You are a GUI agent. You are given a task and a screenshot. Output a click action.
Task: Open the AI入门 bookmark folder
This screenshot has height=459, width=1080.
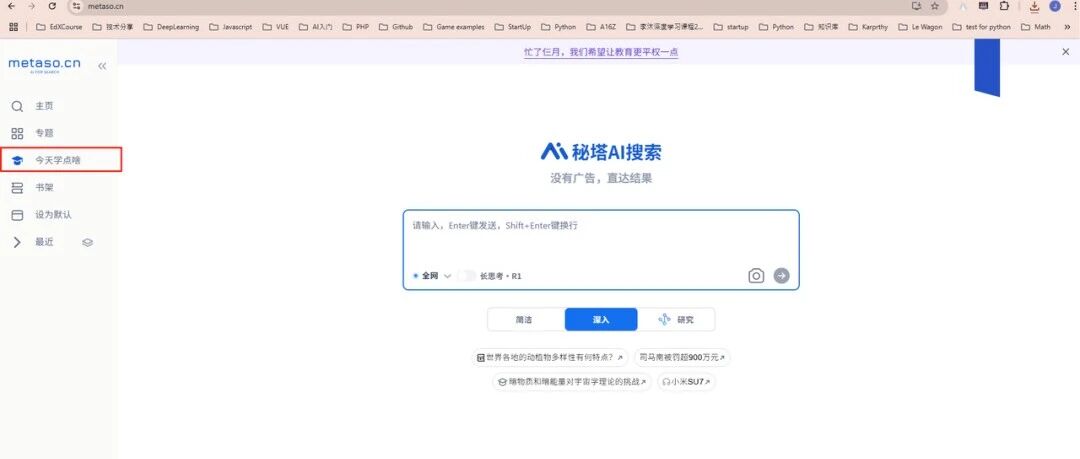click(x=315, y=27)
